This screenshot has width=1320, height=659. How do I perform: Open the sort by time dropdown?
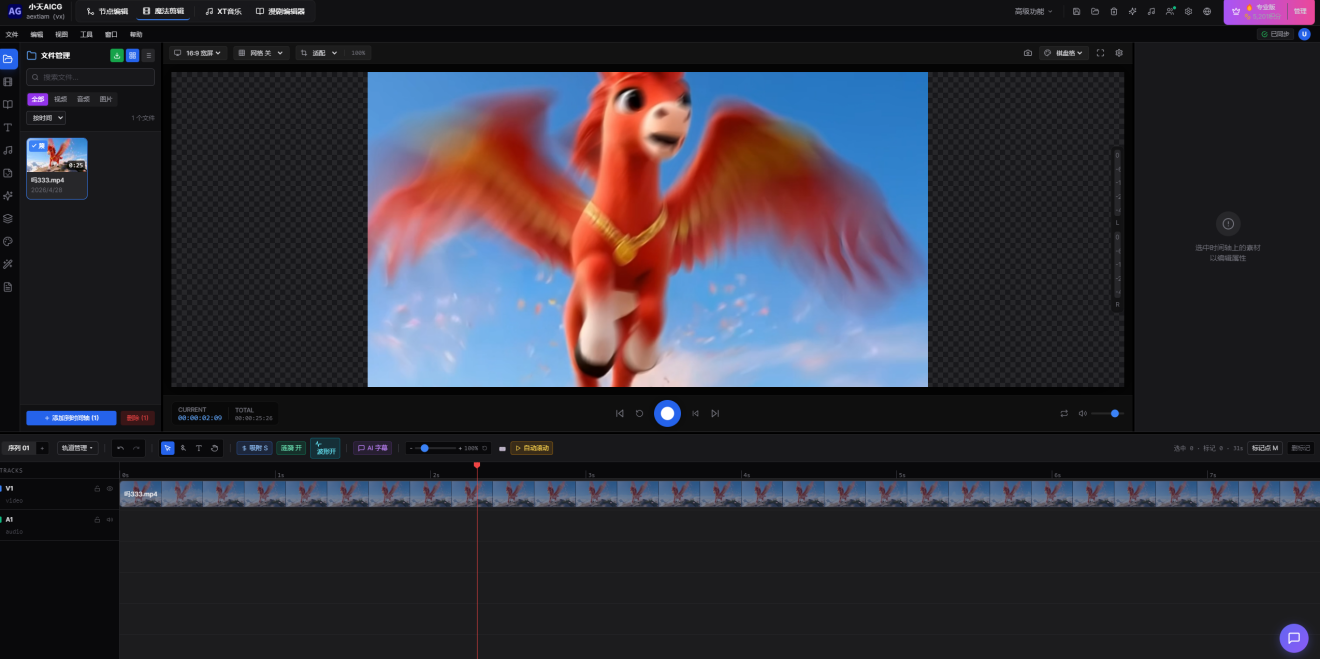pos(46,118)
